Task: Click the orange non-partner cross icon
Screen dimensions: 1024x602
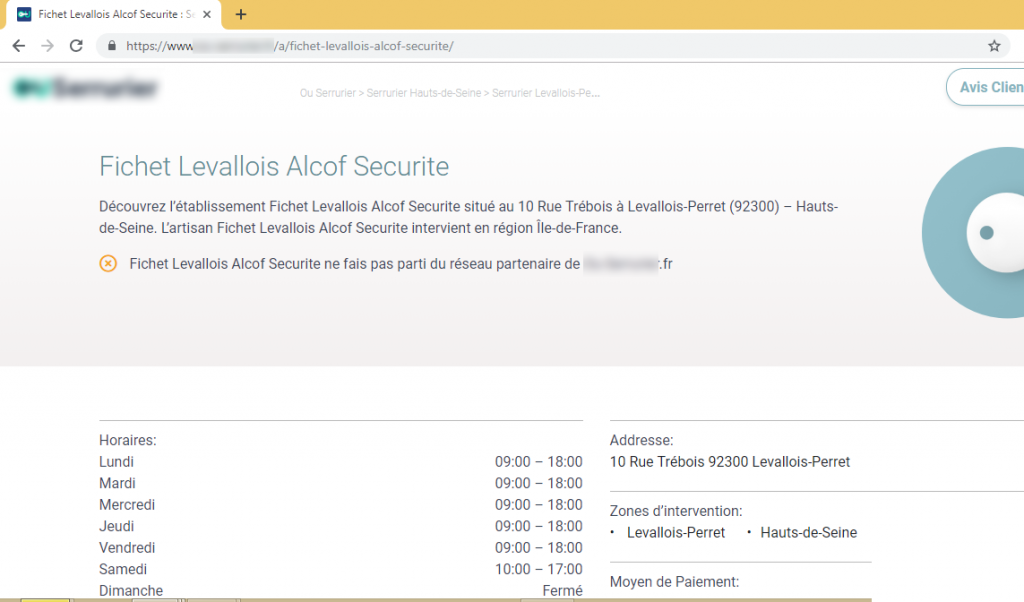Action: (108, 264)
